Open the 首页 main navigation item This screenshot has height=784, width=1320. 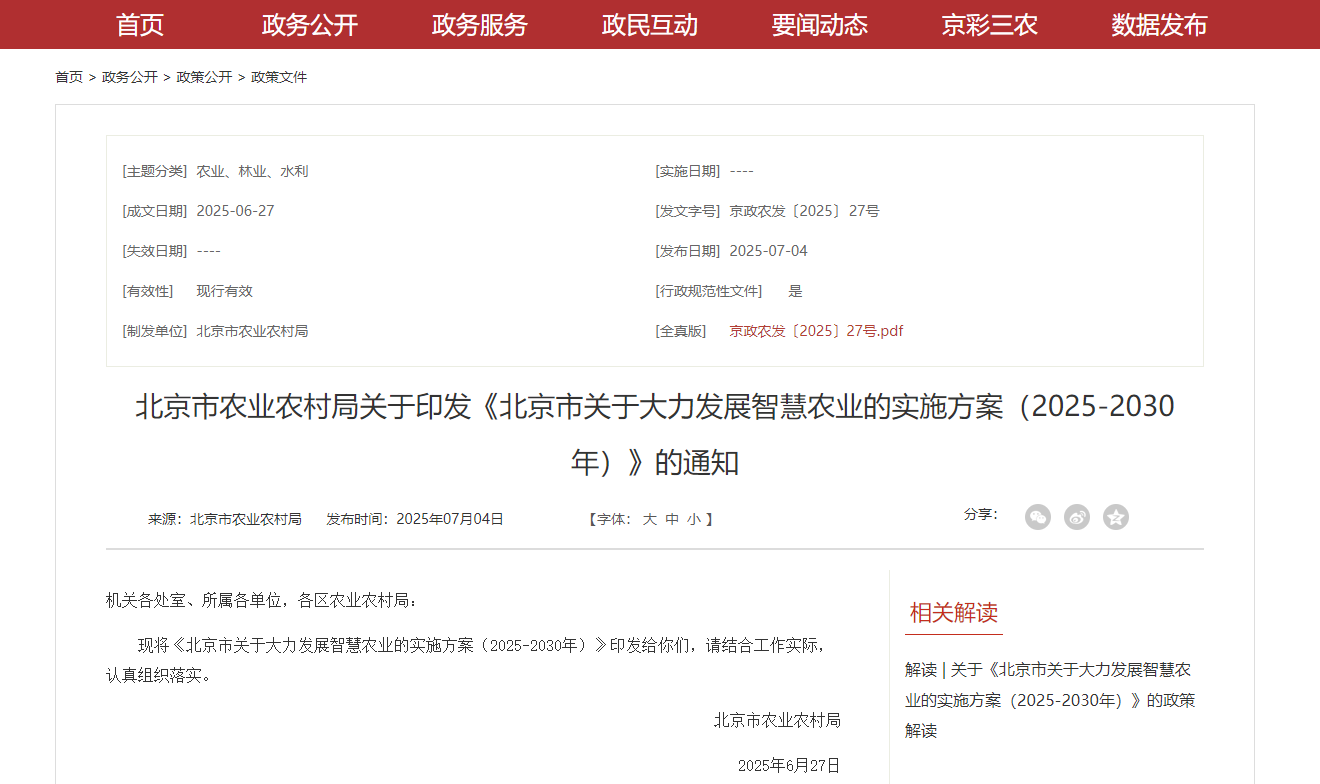click(x=140, y=25)
